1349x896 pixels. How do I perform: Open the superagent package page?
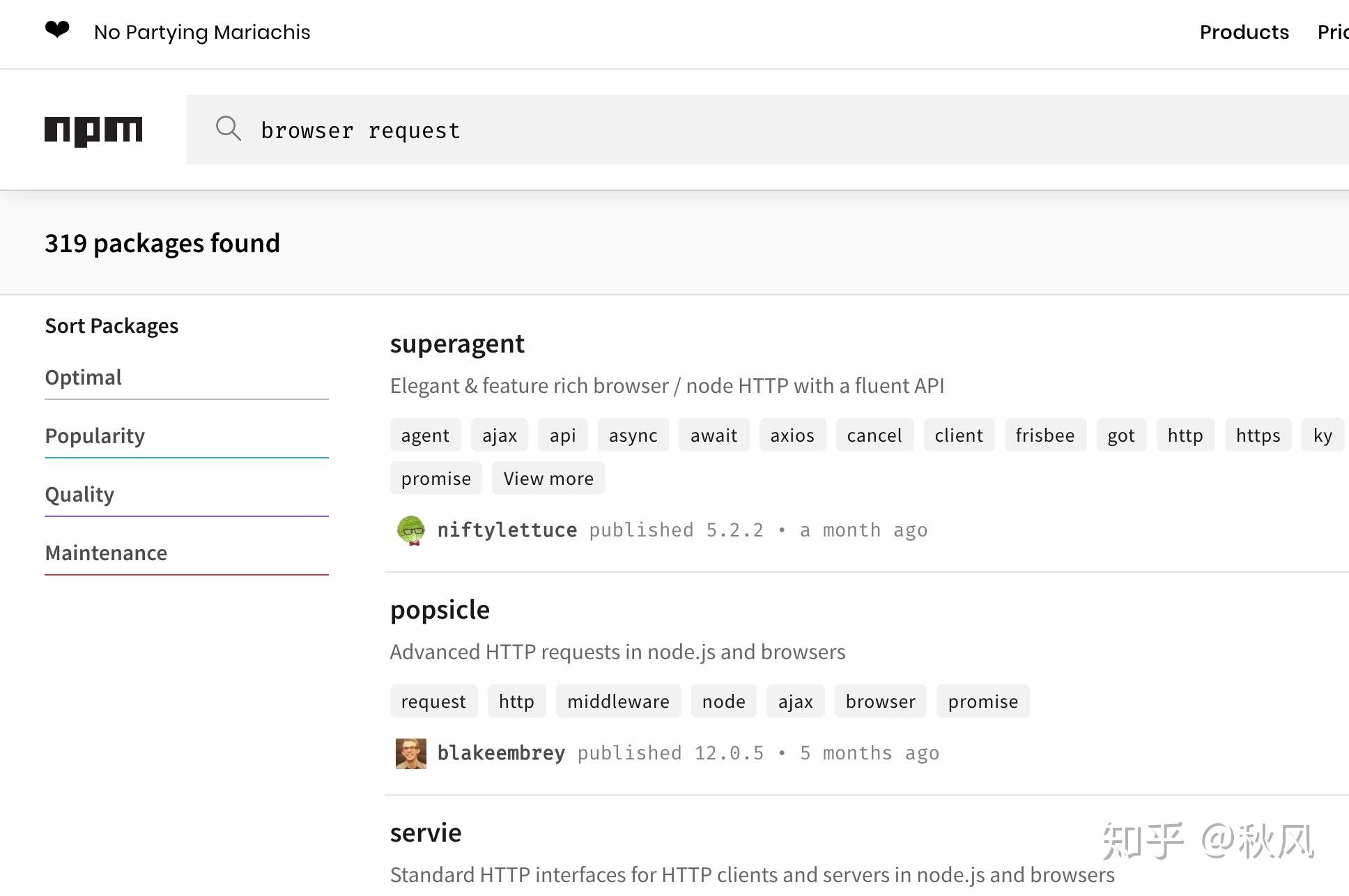coord(457,344)
